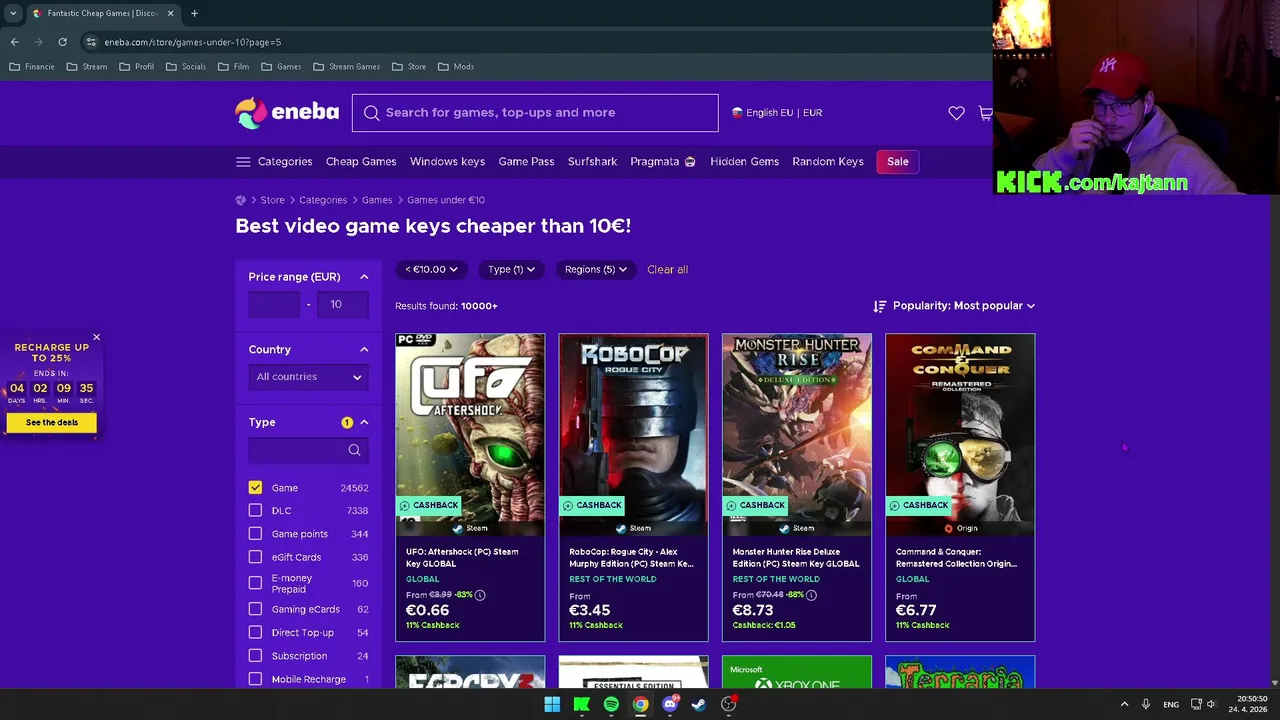The image size is (1280, 720).
Task: Open the Regions (5) filter chip
Action: [595, 269]
